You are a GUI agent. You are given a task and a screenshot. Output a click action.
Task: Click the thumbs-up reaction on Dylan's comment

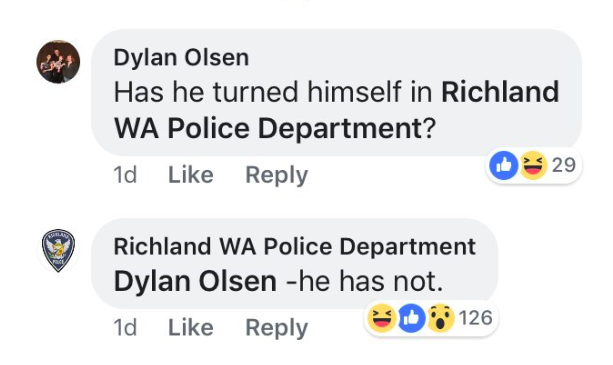tap(504, 165)
